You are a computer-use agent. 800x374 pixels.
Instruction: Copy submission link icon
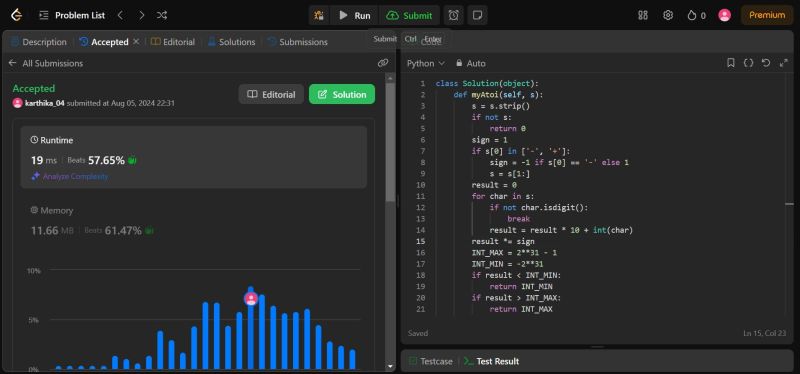[x=383, y=63]
